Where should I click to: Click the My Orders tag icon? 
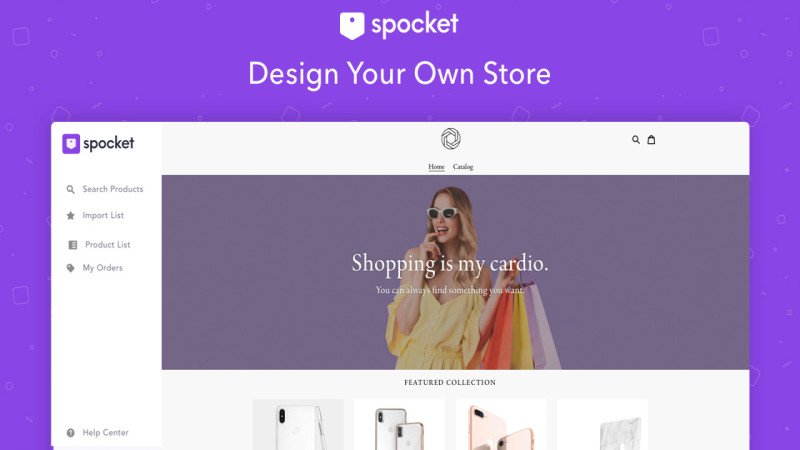point(70,268)
